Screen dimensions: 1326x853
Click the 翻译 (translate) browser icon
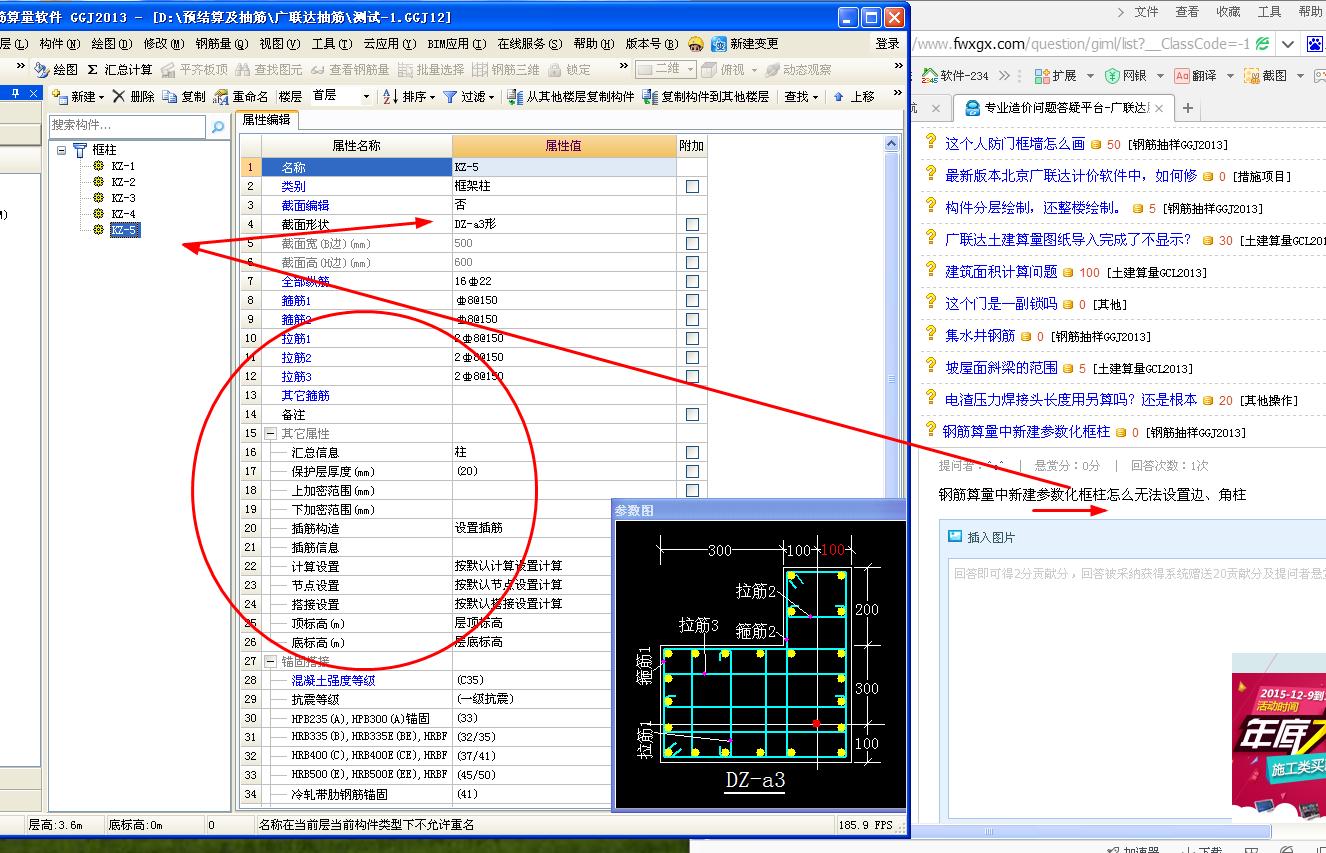coord(1182,75)
